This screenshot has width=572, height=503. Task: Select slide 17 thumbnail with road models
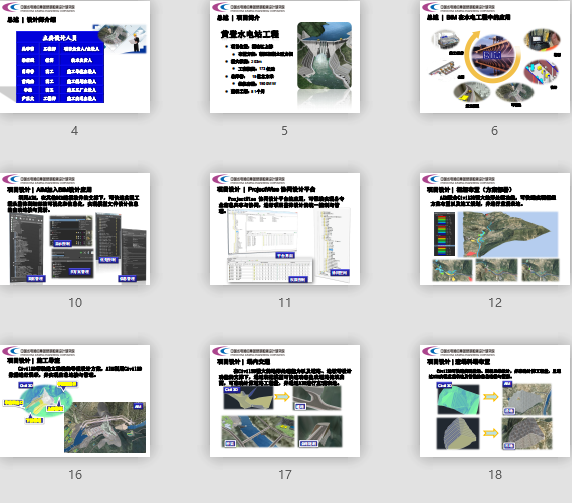(x=285, y=401)
